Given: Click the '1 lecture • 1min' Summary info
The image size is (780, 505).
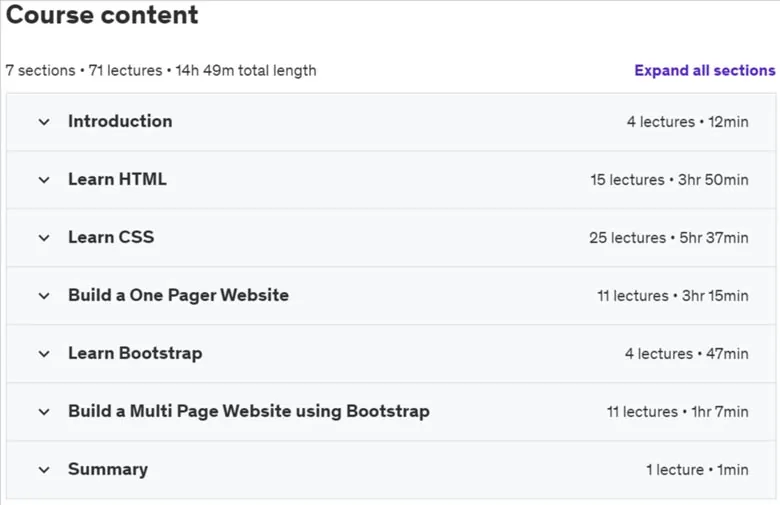Looking at the screenshot, I should point(697,470).
